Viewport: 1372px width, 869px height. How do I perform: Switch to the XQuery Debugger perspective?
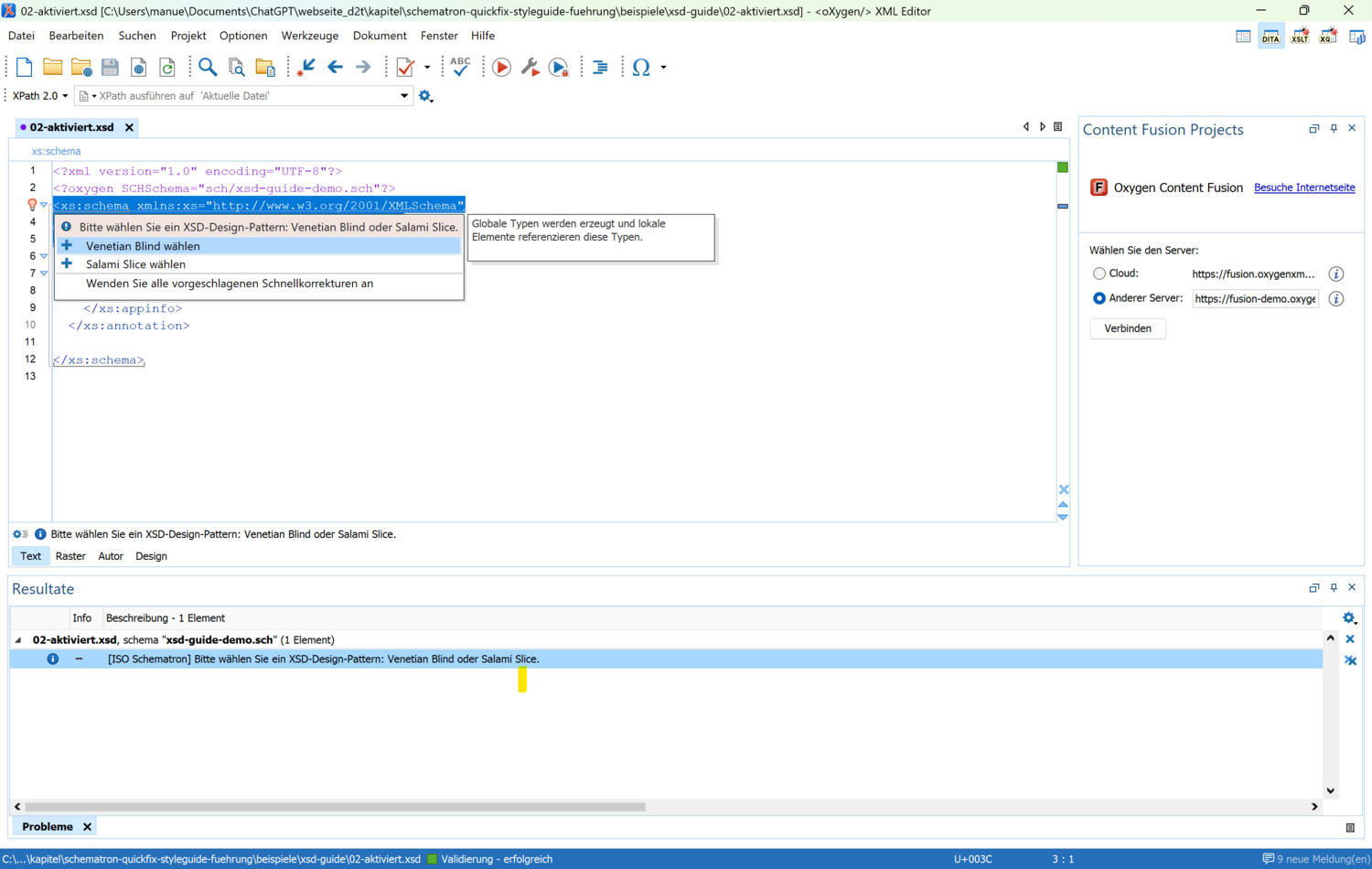1328,37
